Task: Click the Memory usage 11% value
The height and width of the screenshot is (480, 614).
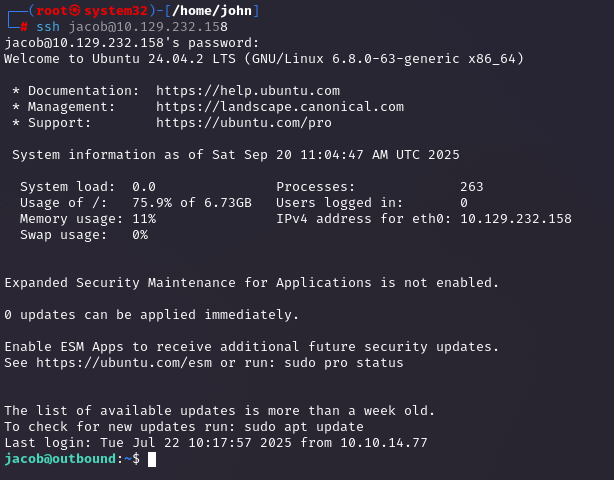Action: 144,219
